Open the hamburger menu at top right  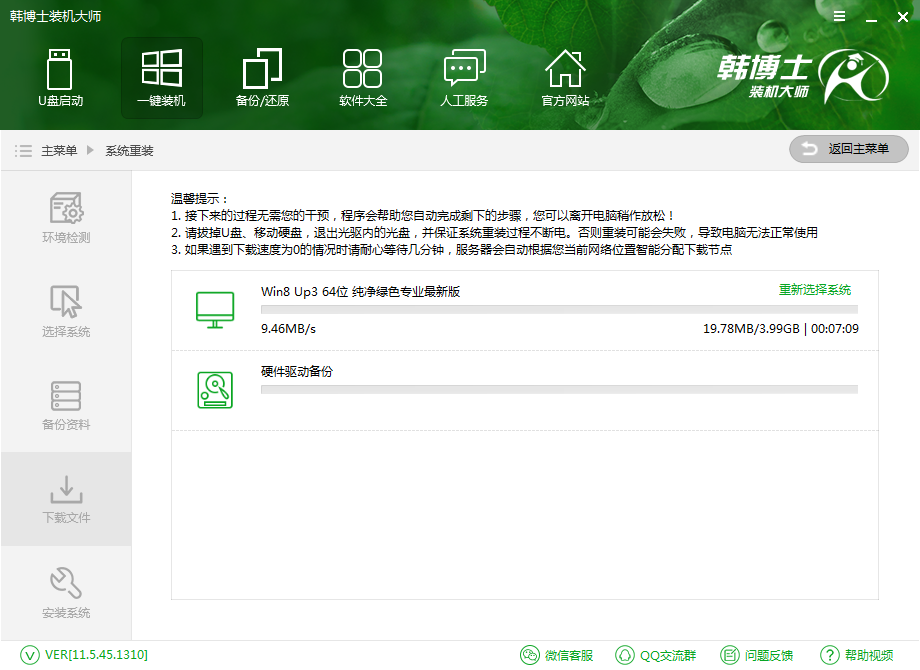[838, 16]
